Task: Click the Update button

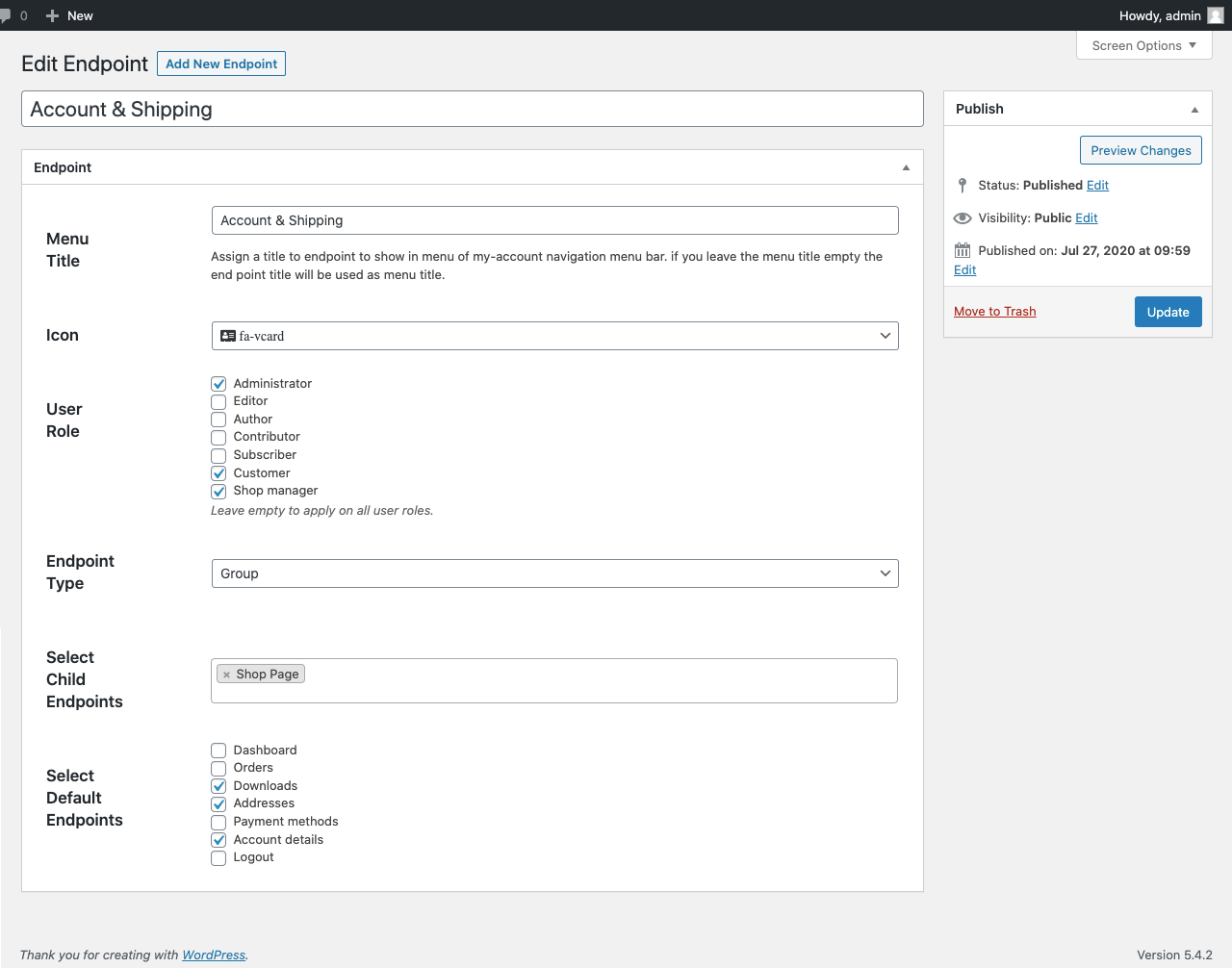Action: point(1168,311)
